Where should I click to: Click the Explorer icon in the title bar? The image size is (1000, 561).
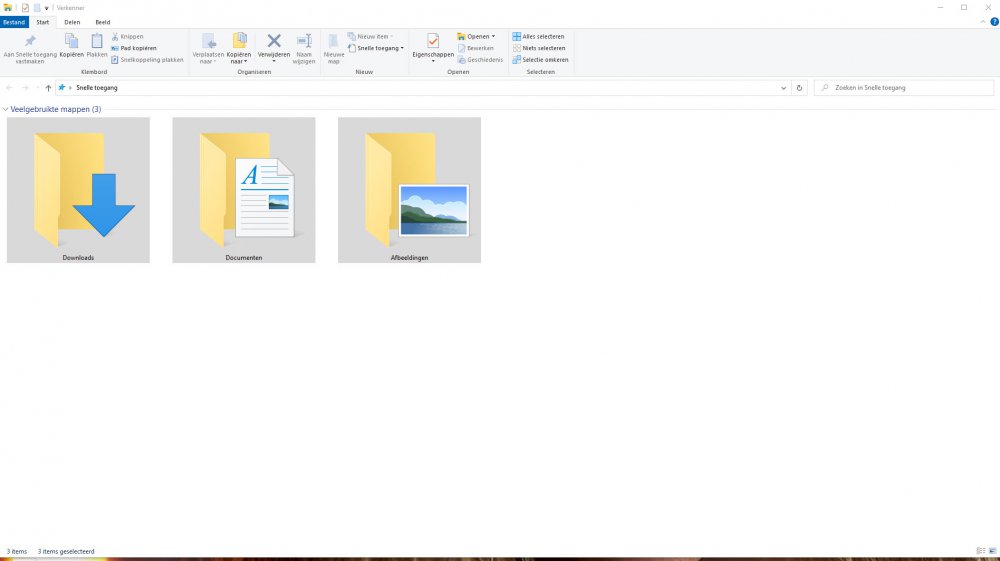coord(8,8)
